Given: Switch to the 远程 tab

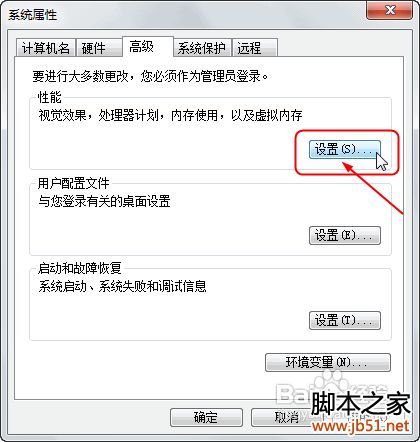Looking at the screenshot, I should click(255, 48).
